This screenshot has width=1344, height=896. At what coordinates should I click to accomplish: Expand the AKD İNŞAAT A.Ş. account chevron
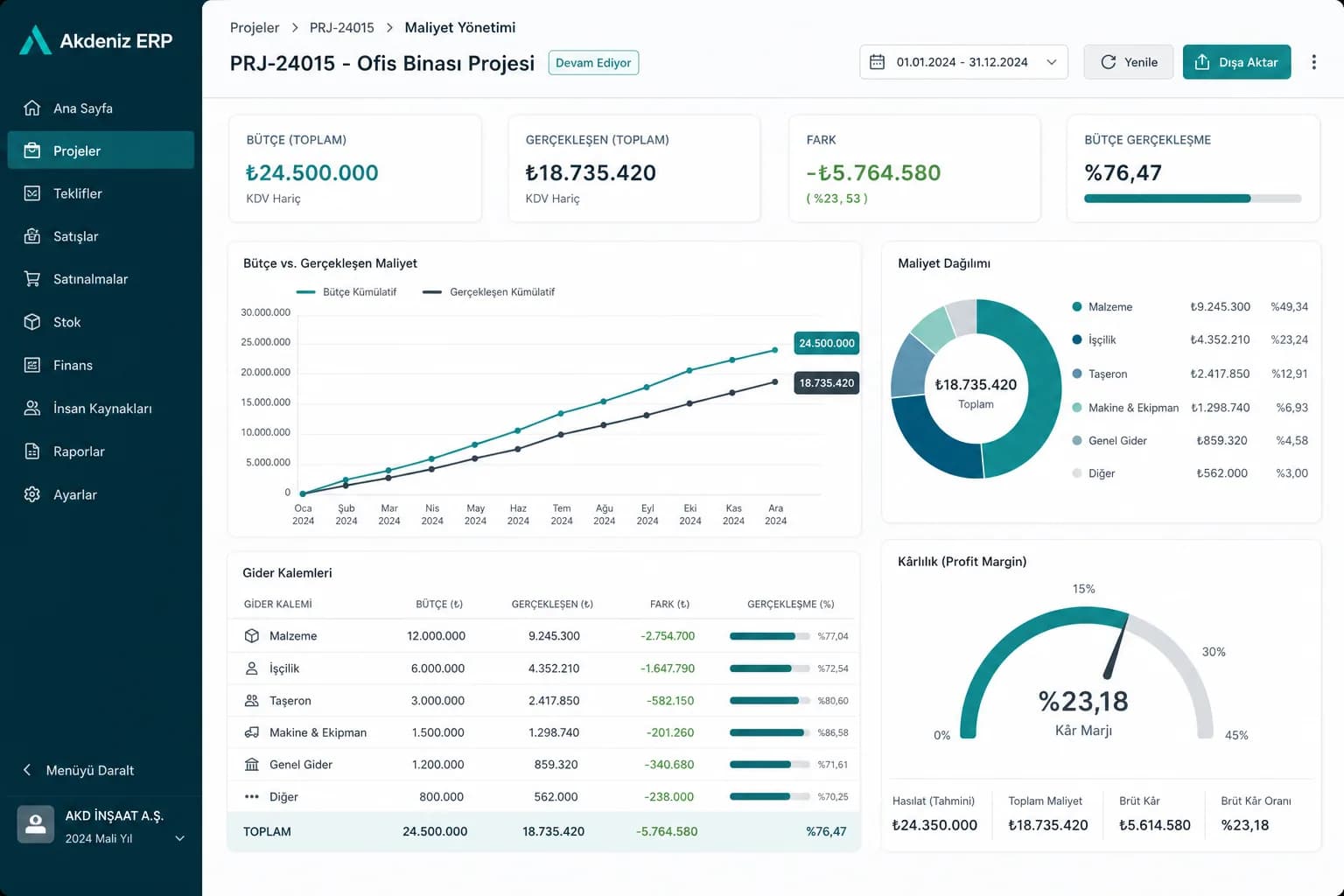pos(180,838)
